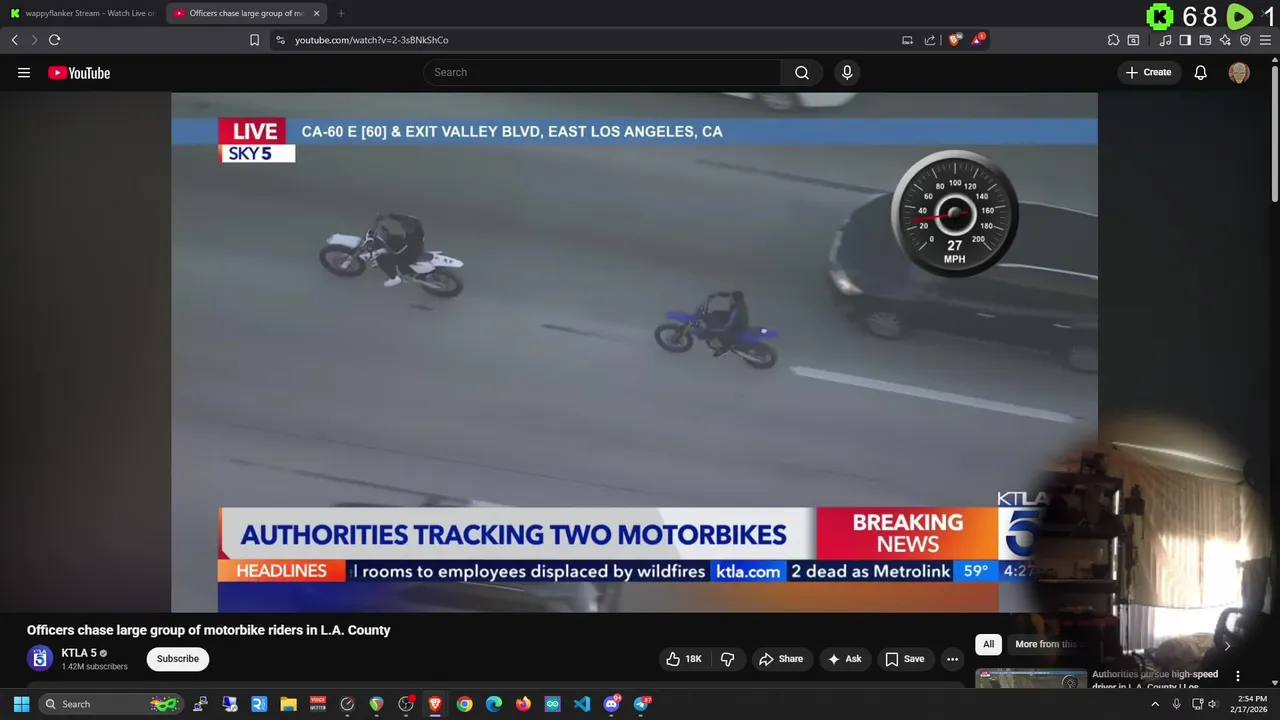Image resolution: width=1280 pixels, height=720 pixels.
Task: Open Visual Studio Code from taskbar
Action: tap(582, 704)
